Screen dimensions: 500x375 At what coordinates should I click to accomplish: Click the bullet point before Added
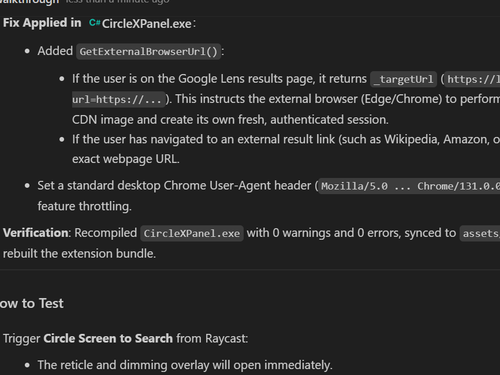click(27, 51)
